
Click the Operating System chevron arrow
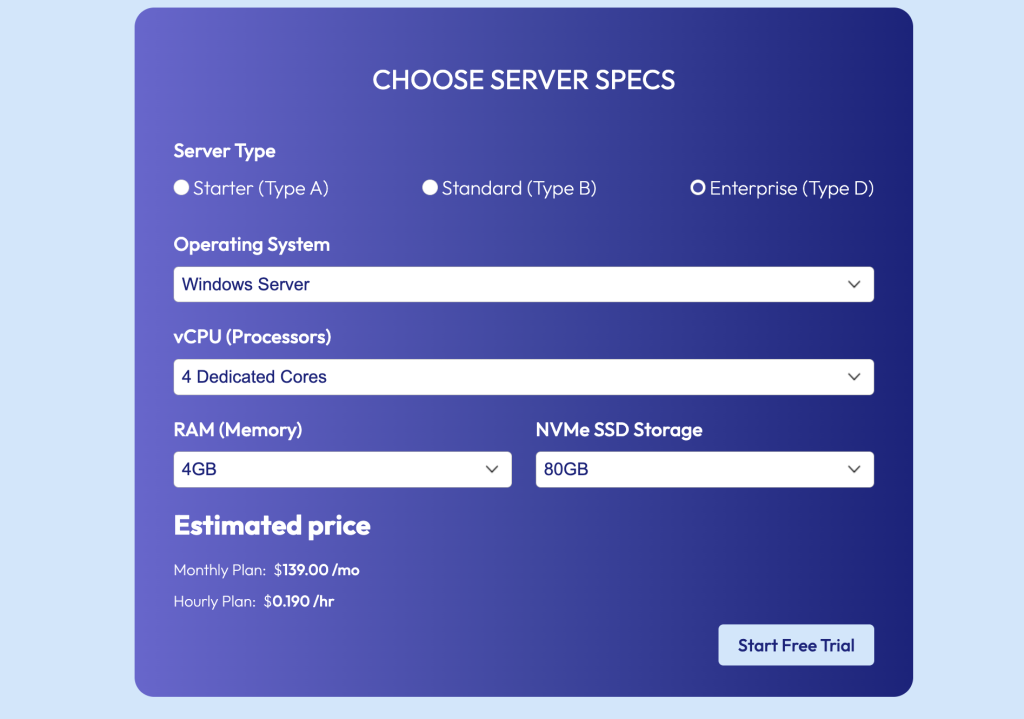855,284
